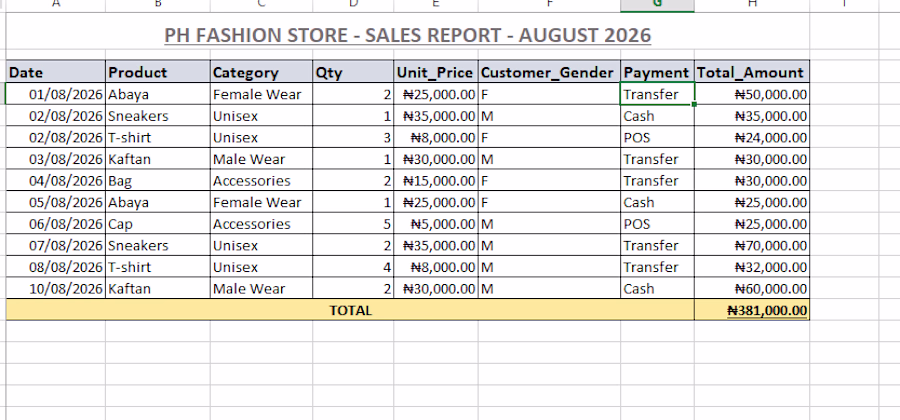Select the date 10/08/2026 cell
The height and width of the screenshot is (420, 900).
[56, 289]
